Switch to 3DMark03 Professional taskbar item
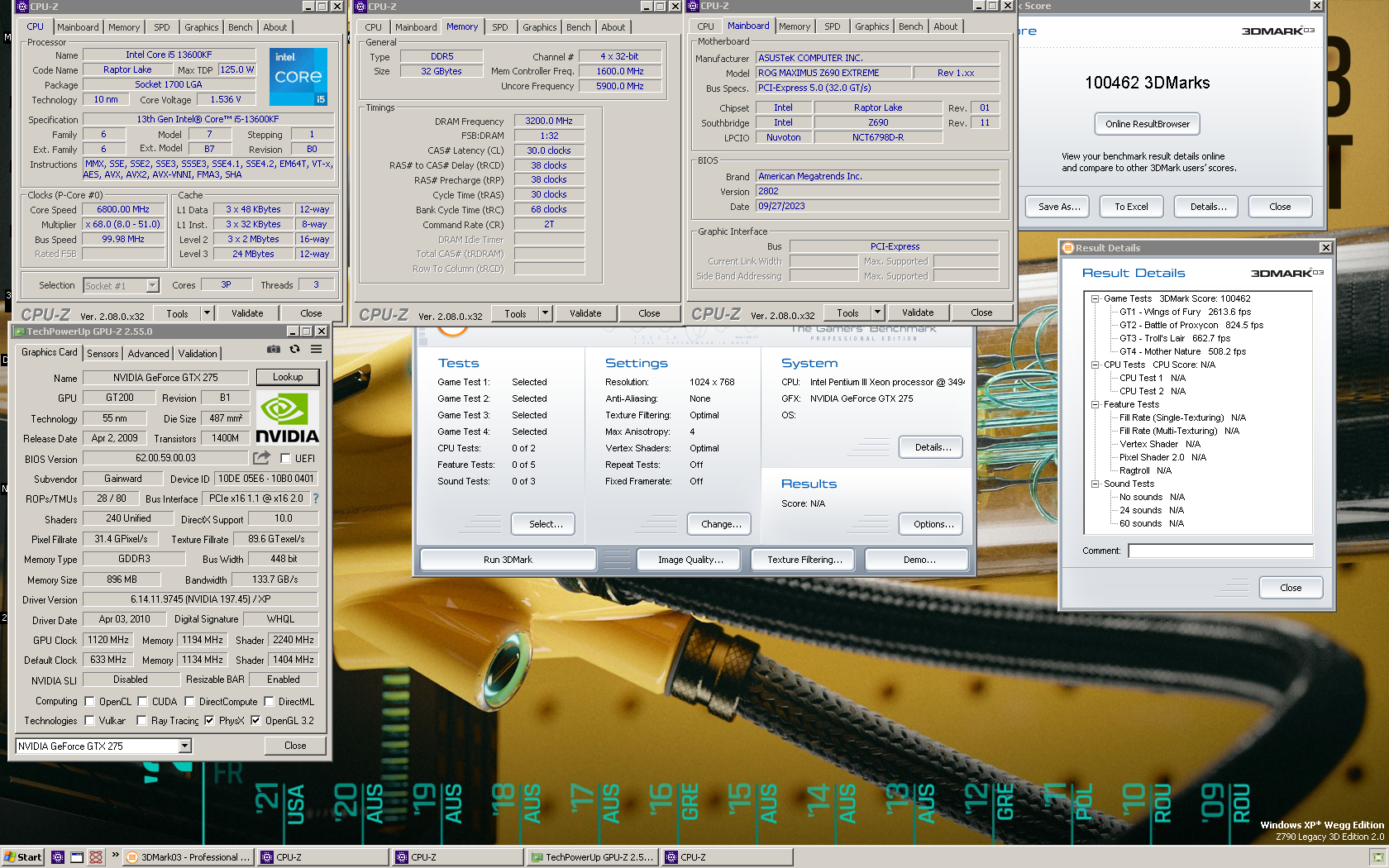1389x868 pixels. coord(189,857)
